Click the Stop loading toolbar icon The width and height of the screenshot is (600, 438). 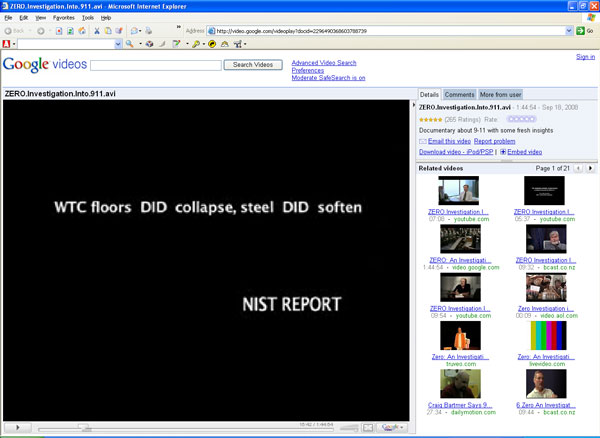(58, 31)
